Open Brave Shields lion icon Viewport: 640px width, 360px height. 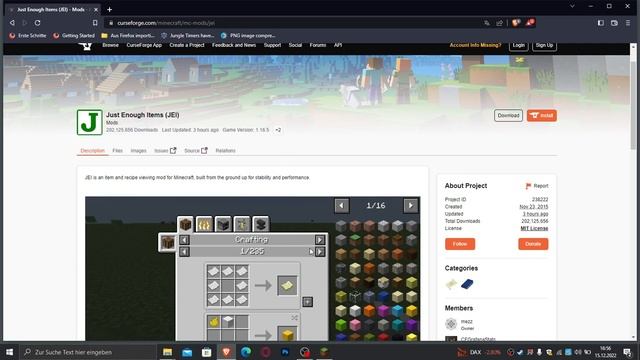[516, 23]
